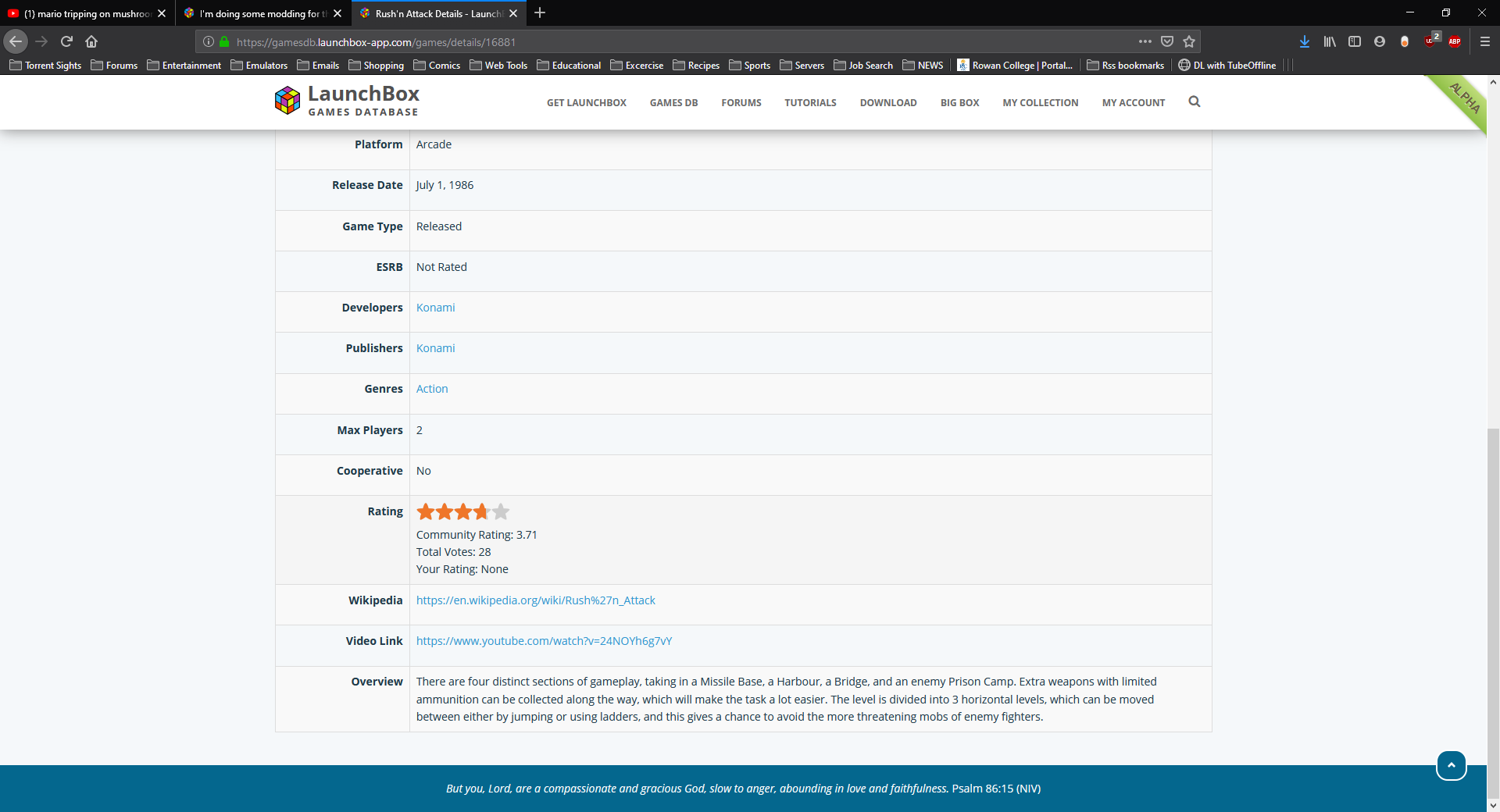Open the Emulators bookmark folder
The width and height of the screenshot is (1500, 812).
259,66
